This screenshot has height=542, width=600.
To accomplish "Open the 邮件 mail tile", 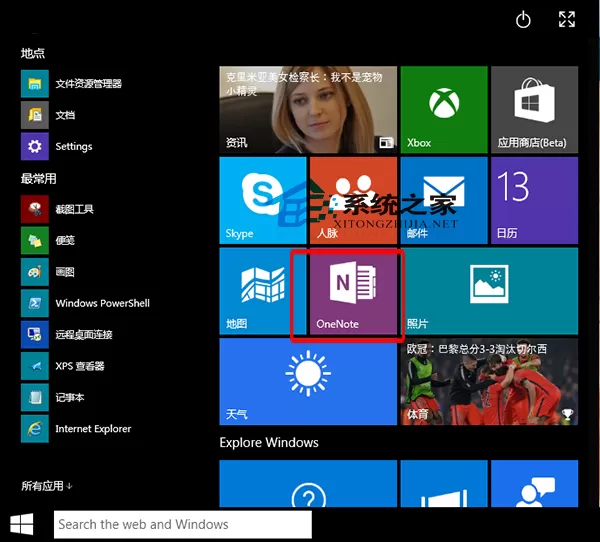I will click(444, 200).
